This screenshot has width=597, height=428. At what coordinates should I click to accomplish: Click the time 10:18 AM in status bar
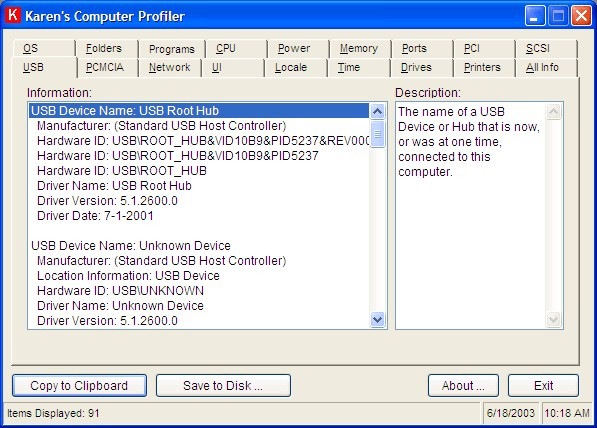pos(567,413)
